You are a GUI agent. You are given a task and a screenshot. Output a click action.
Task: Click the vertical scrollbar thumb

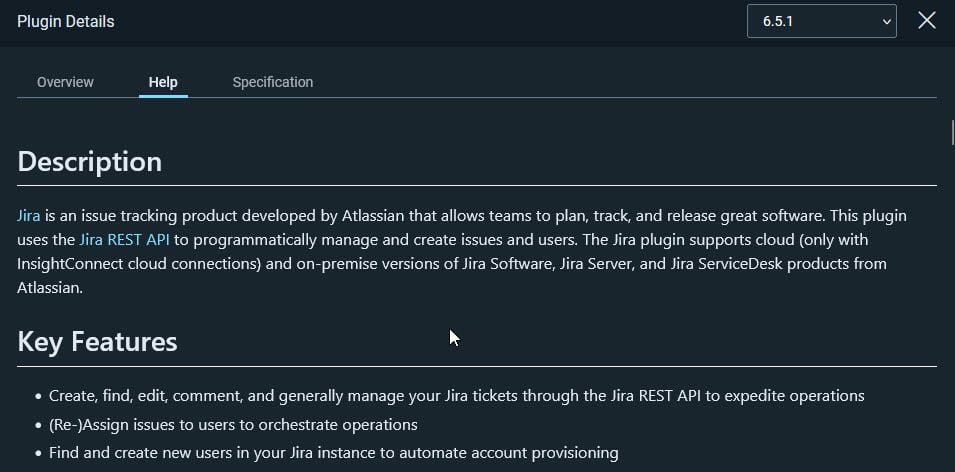click(x=952, y=133)
